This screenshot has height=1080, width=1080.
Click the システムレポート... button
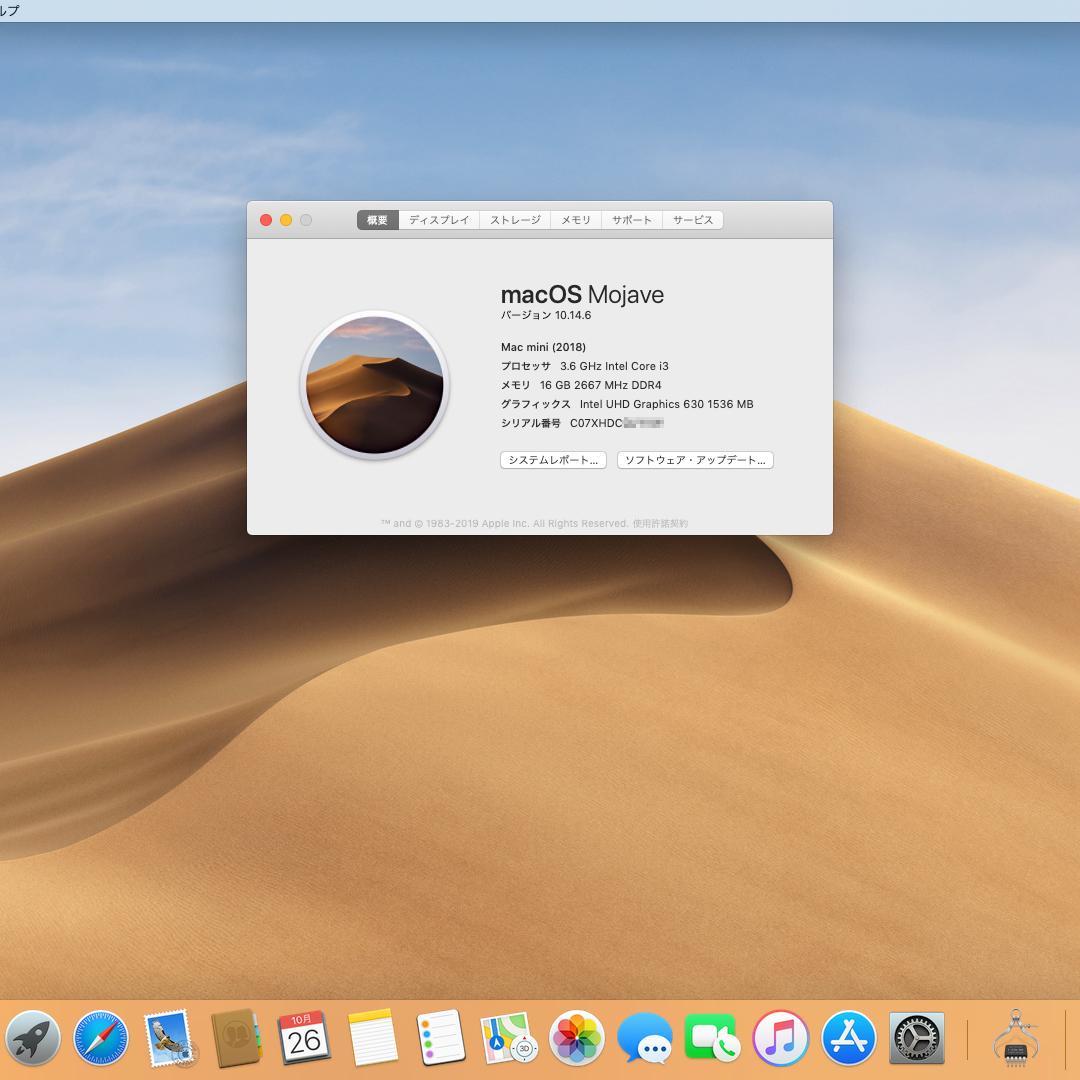click(x=553, y=460)
